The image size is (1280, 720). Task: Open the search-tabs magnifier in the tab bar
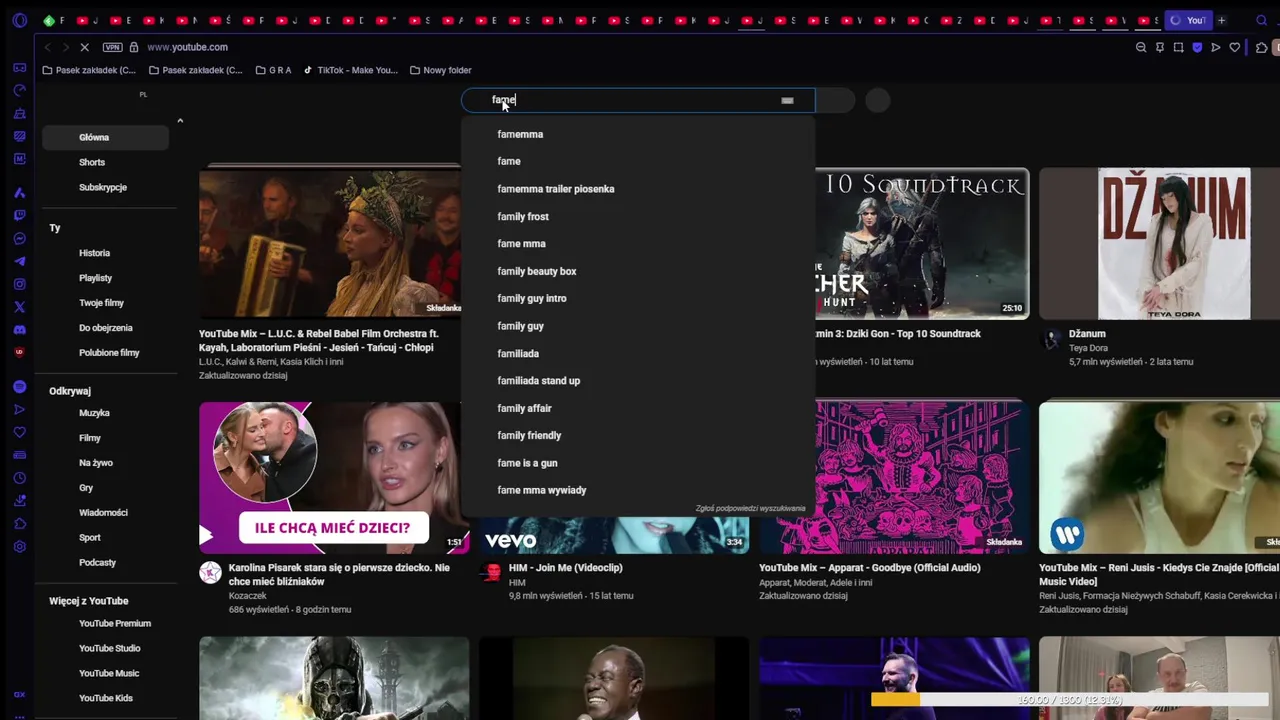click(x=1263, y=20)
